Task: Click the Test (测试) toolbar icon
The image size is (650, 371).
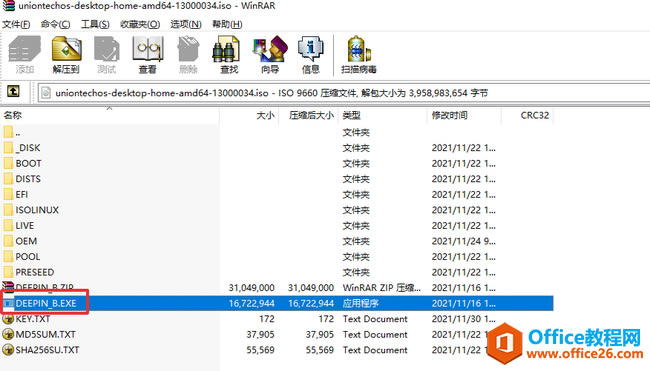Action: (107, 55)
